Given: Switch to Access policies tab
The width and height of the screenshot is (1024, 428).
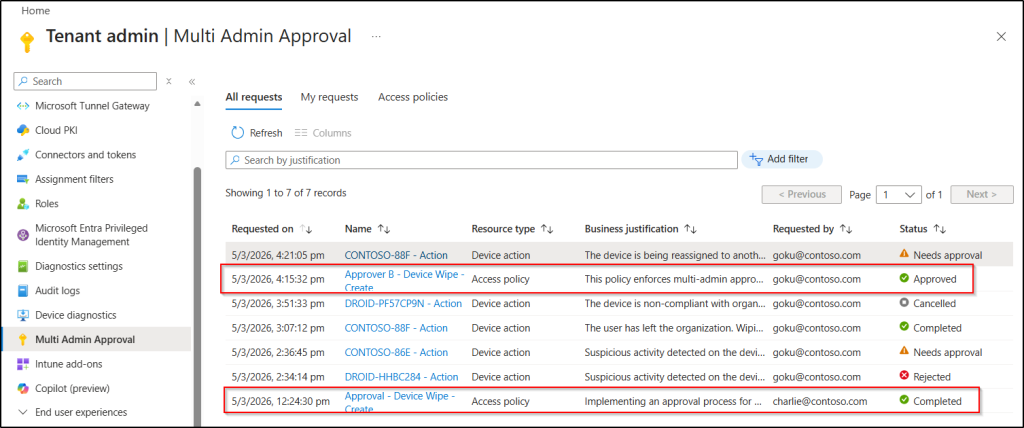Looking at the screenshot, I should click(x=413, y=97).
